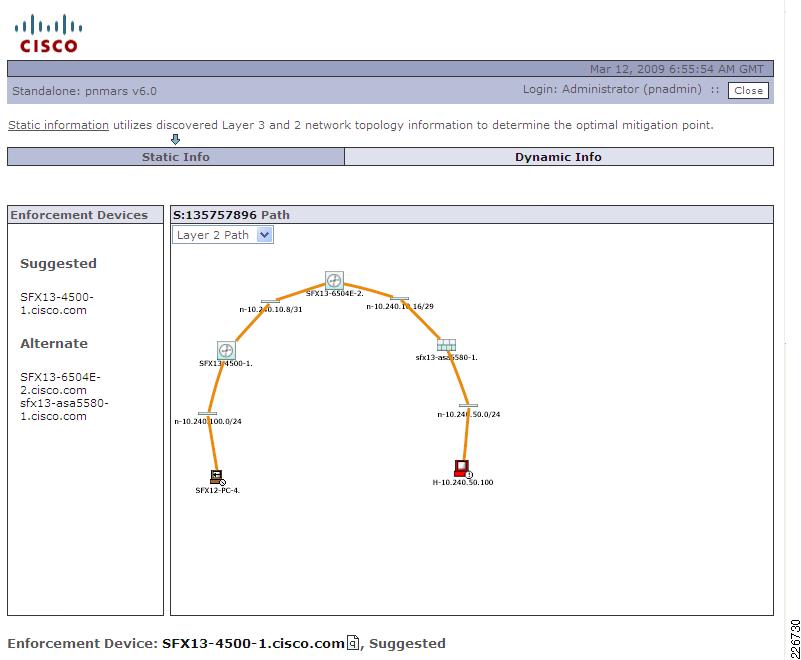Click the Alternate heading

tap(54, 343)
